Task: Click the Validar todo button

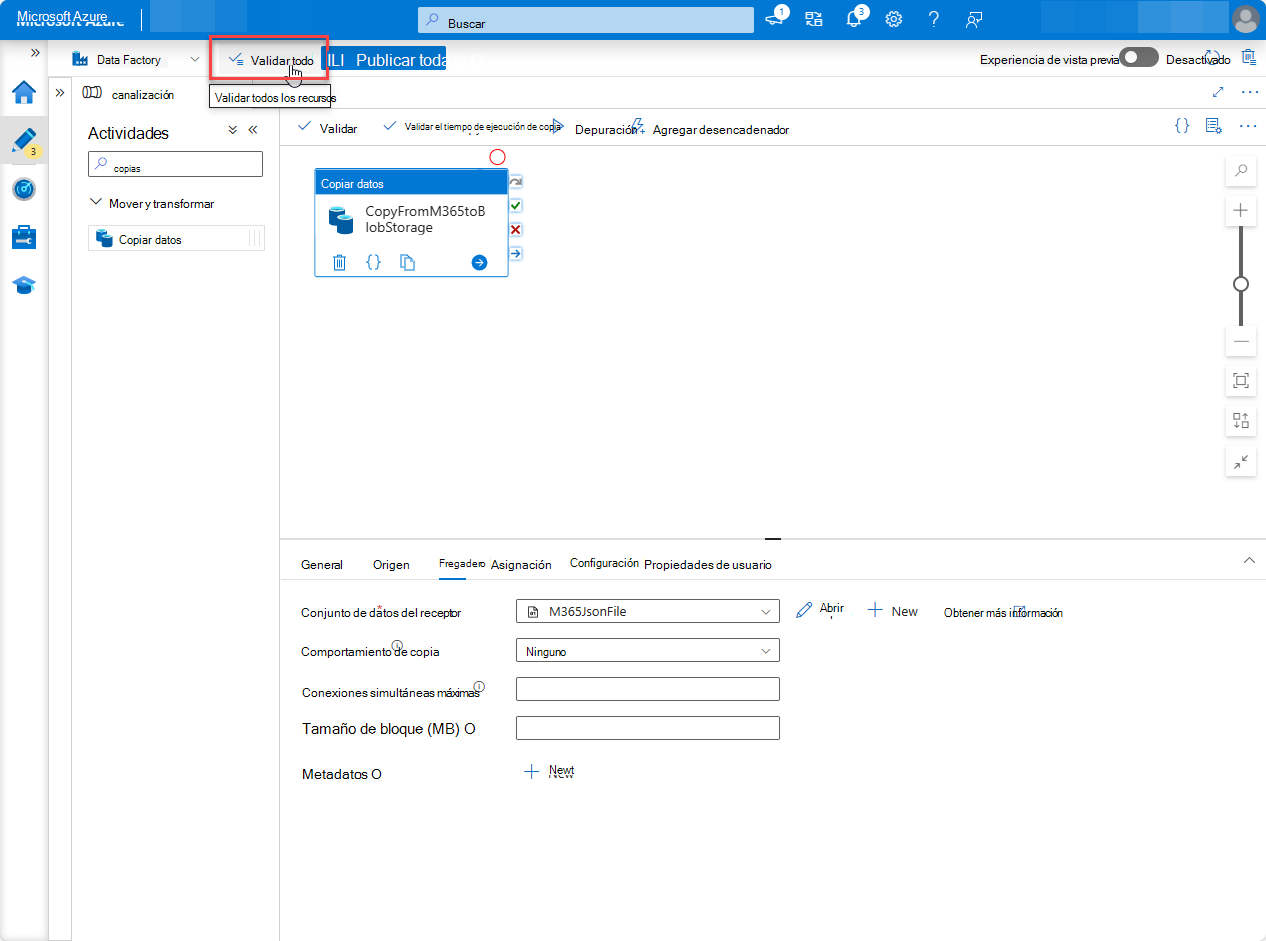Action: pyautogui.click(x=268, y=59)
